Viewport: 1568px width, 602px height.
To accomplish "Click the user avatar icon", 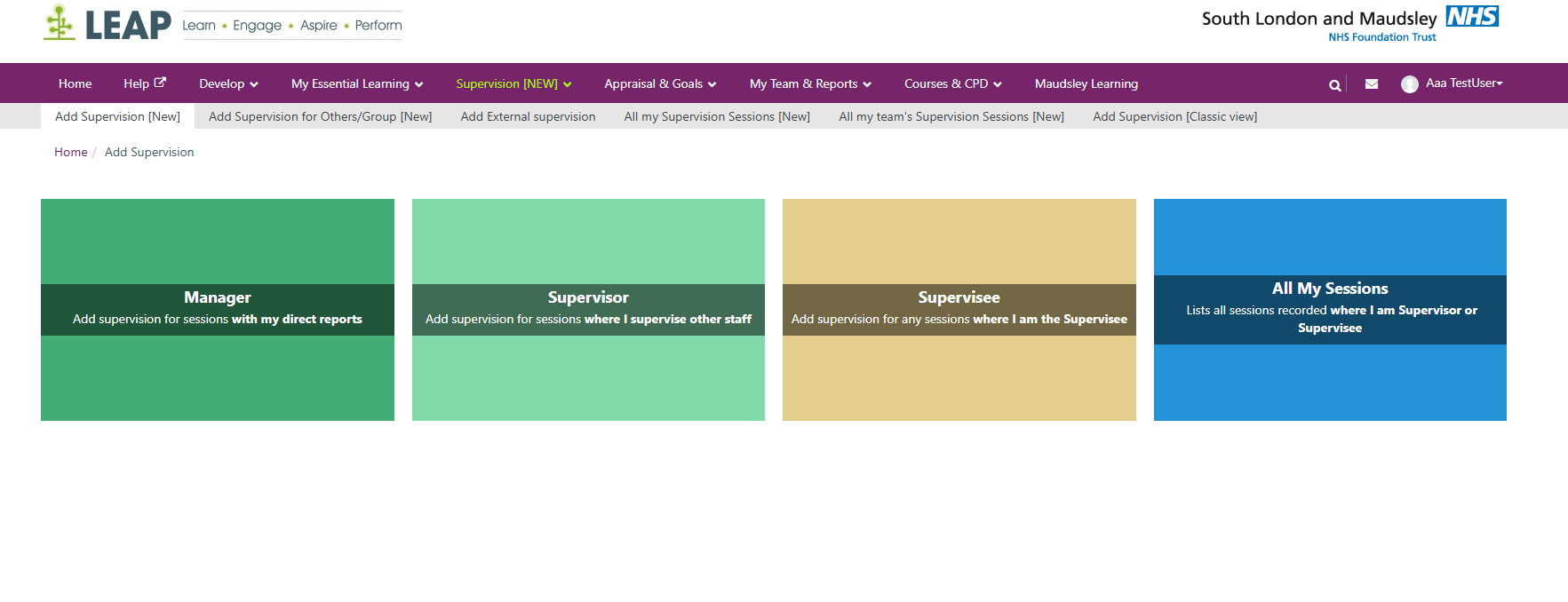I will 1410,84.
